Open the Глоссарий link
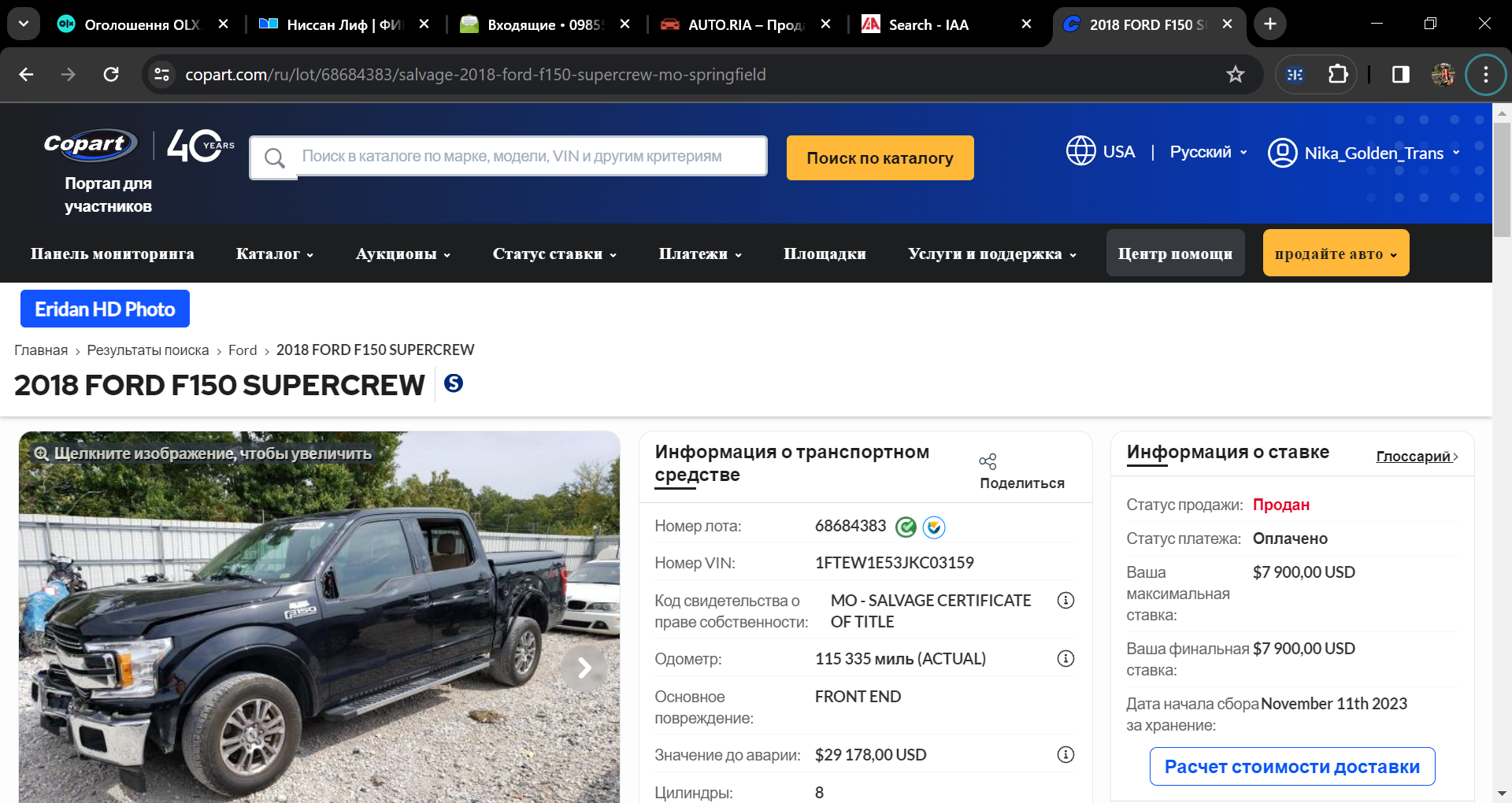Viewport: 1512px width, 803px height. click(1417, 457)
